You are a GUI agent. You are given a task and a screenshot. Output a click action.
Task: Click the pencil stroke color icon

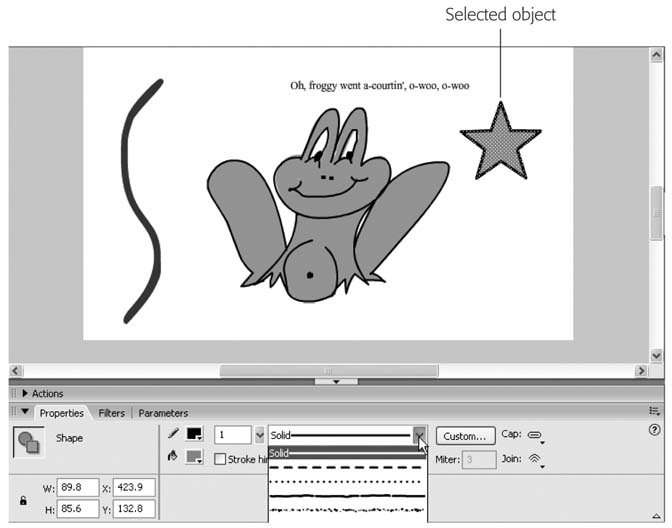[x=173, y=435]
